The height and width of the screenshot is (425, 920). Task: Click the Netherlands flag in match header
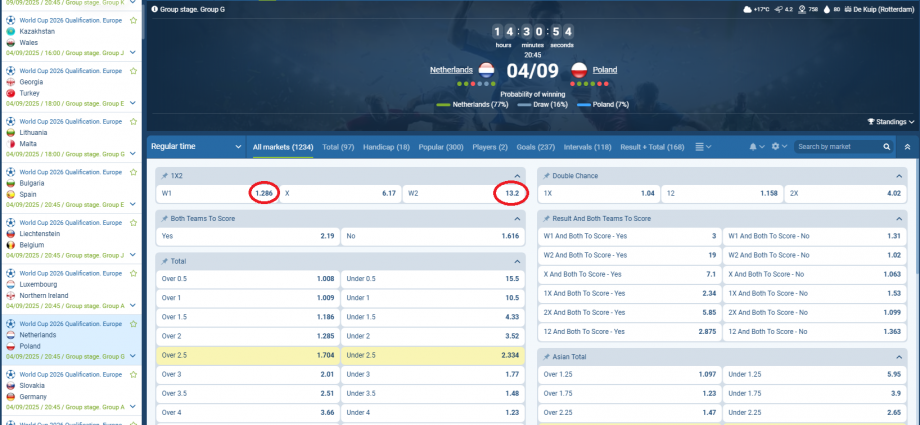tap(486, 70)
